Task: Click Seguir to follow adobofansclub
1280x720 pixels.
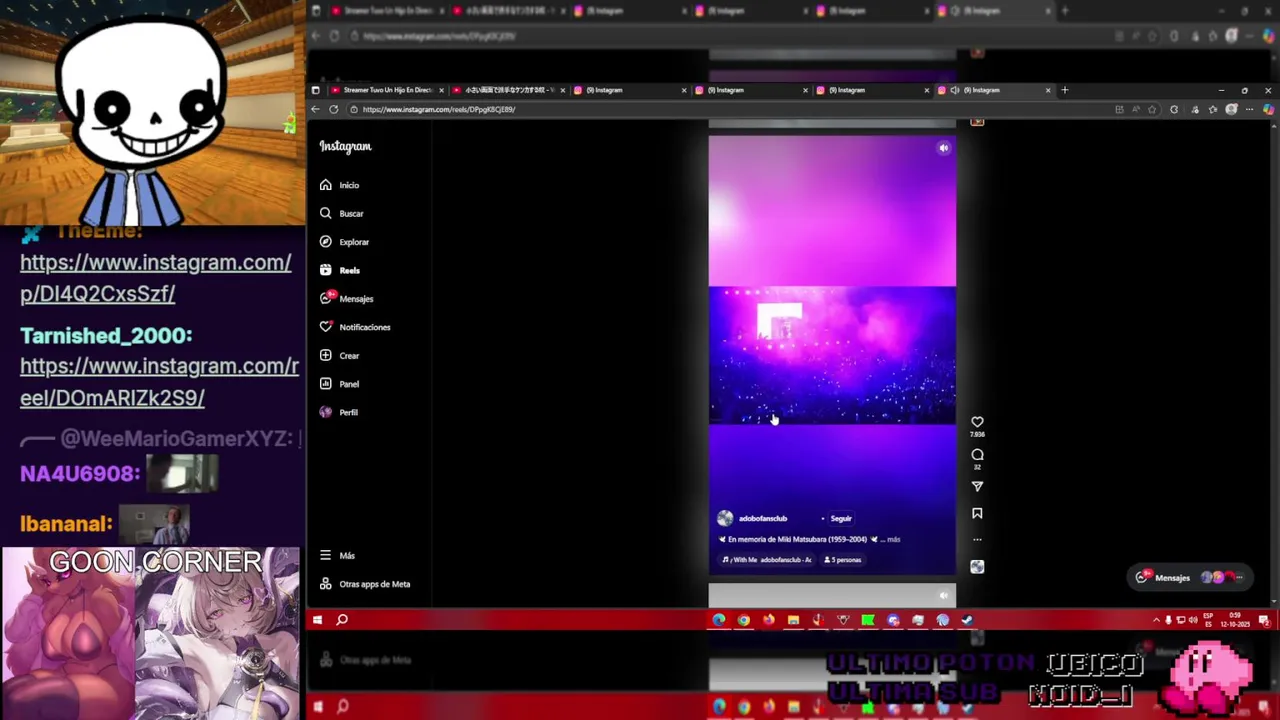Action: coord(841,518)
